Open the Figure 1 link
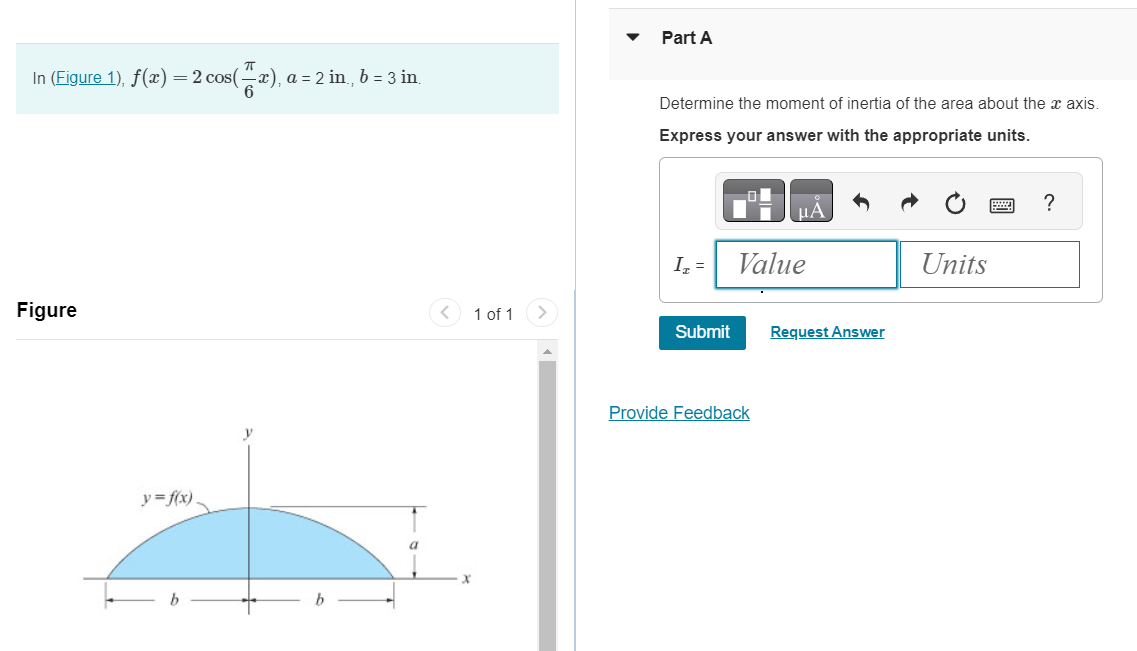The height and width of the screenshot is (651, 1137). [84, 76]
